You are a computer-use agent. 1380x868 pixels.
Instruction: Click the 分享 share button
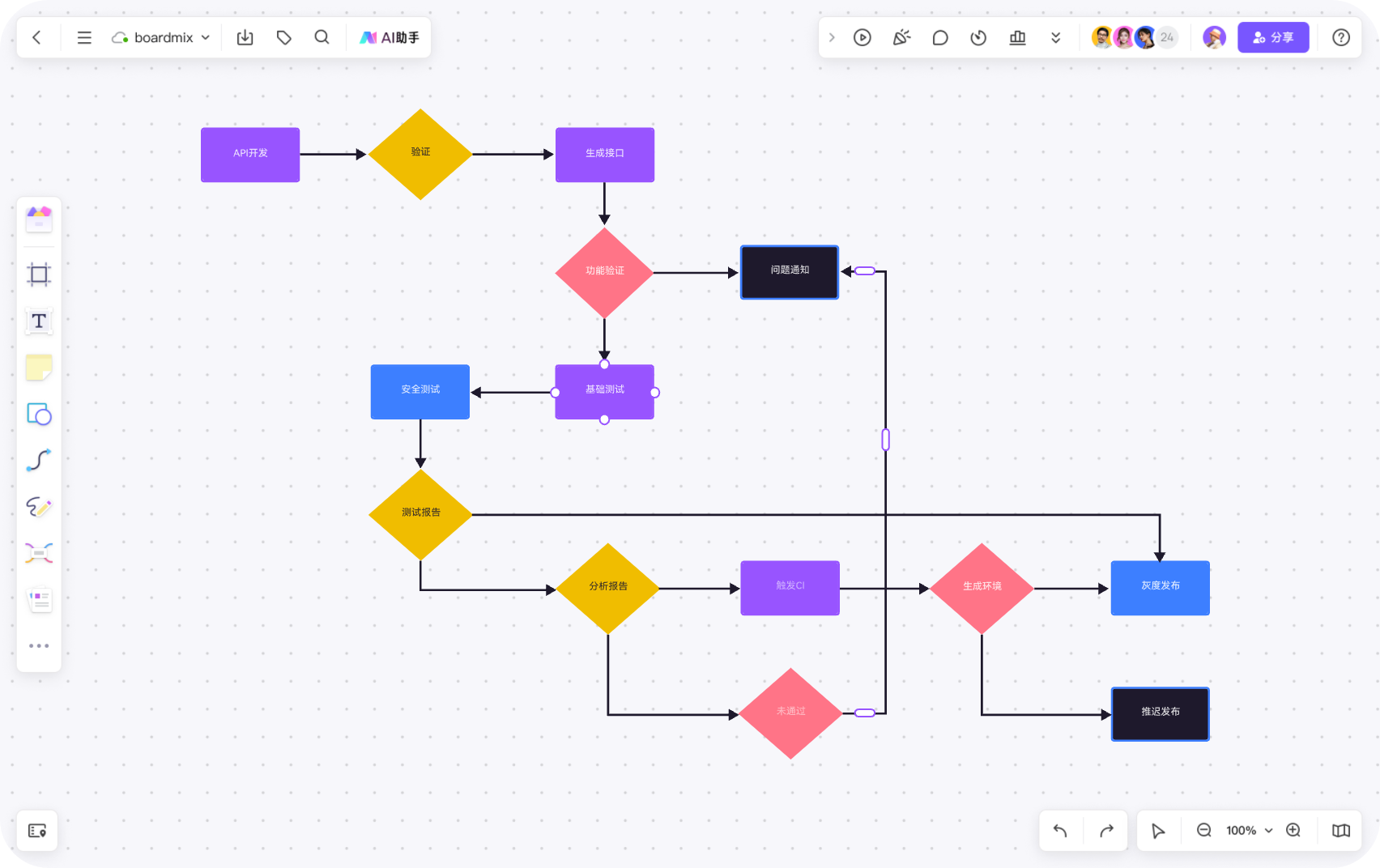click(x=1273, y=37)
